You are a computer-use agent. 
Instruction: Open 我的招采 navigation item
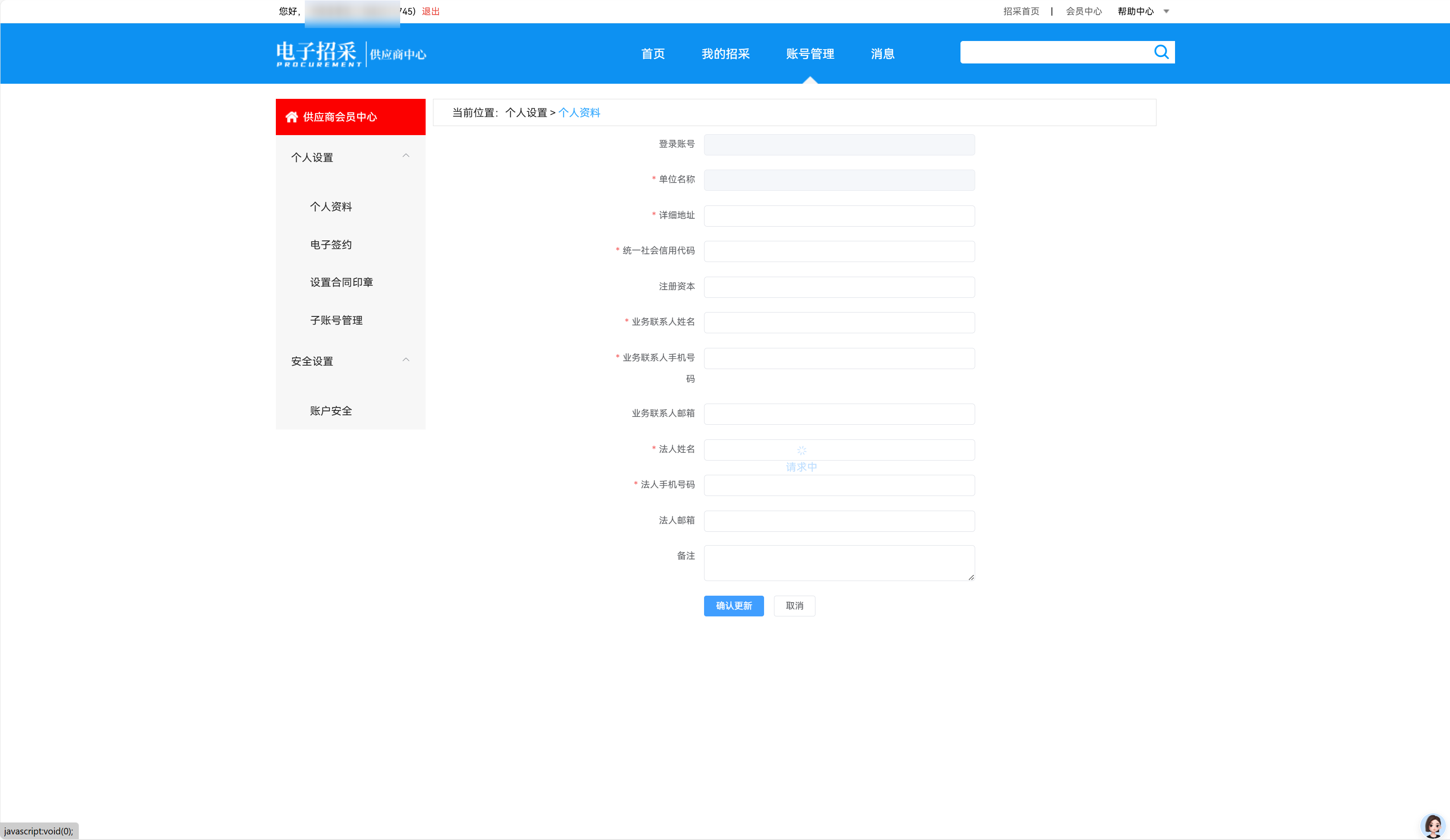[x=725, y=54]
